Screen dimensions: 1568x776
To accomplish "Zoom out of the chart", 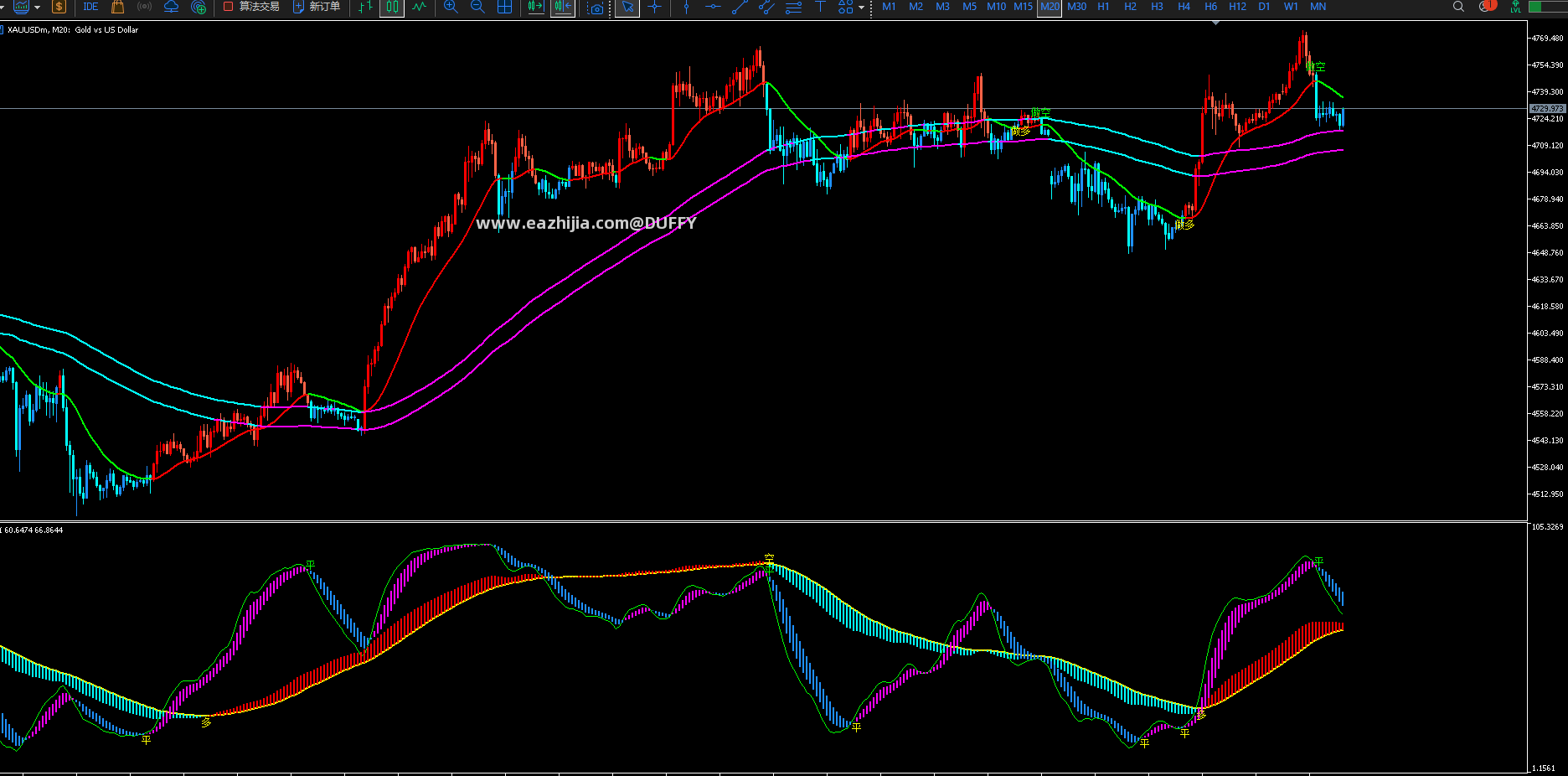I will (x=477, y=7).
